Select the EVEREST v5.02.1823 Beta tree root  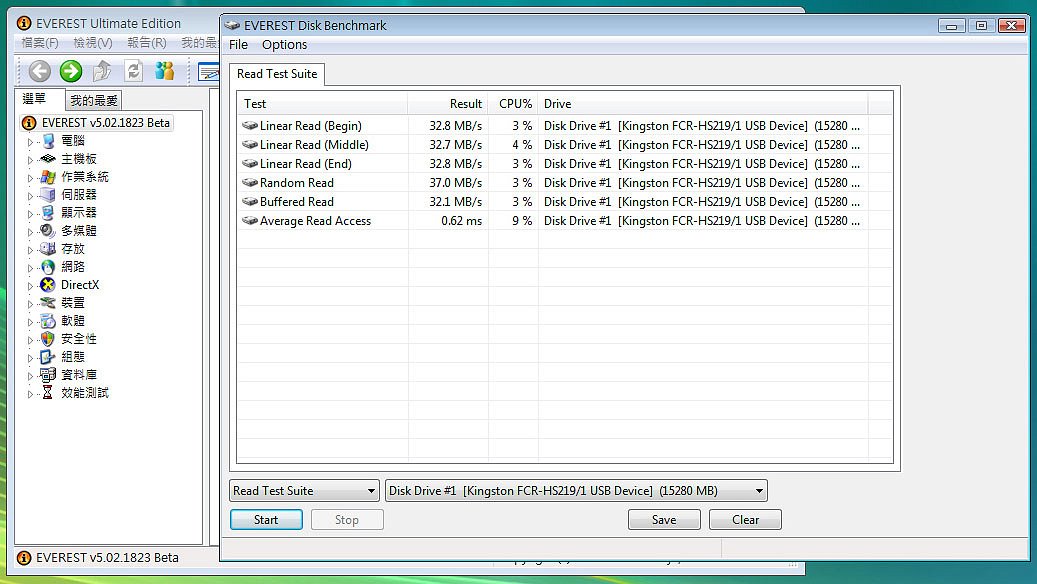tap(106, 123)
